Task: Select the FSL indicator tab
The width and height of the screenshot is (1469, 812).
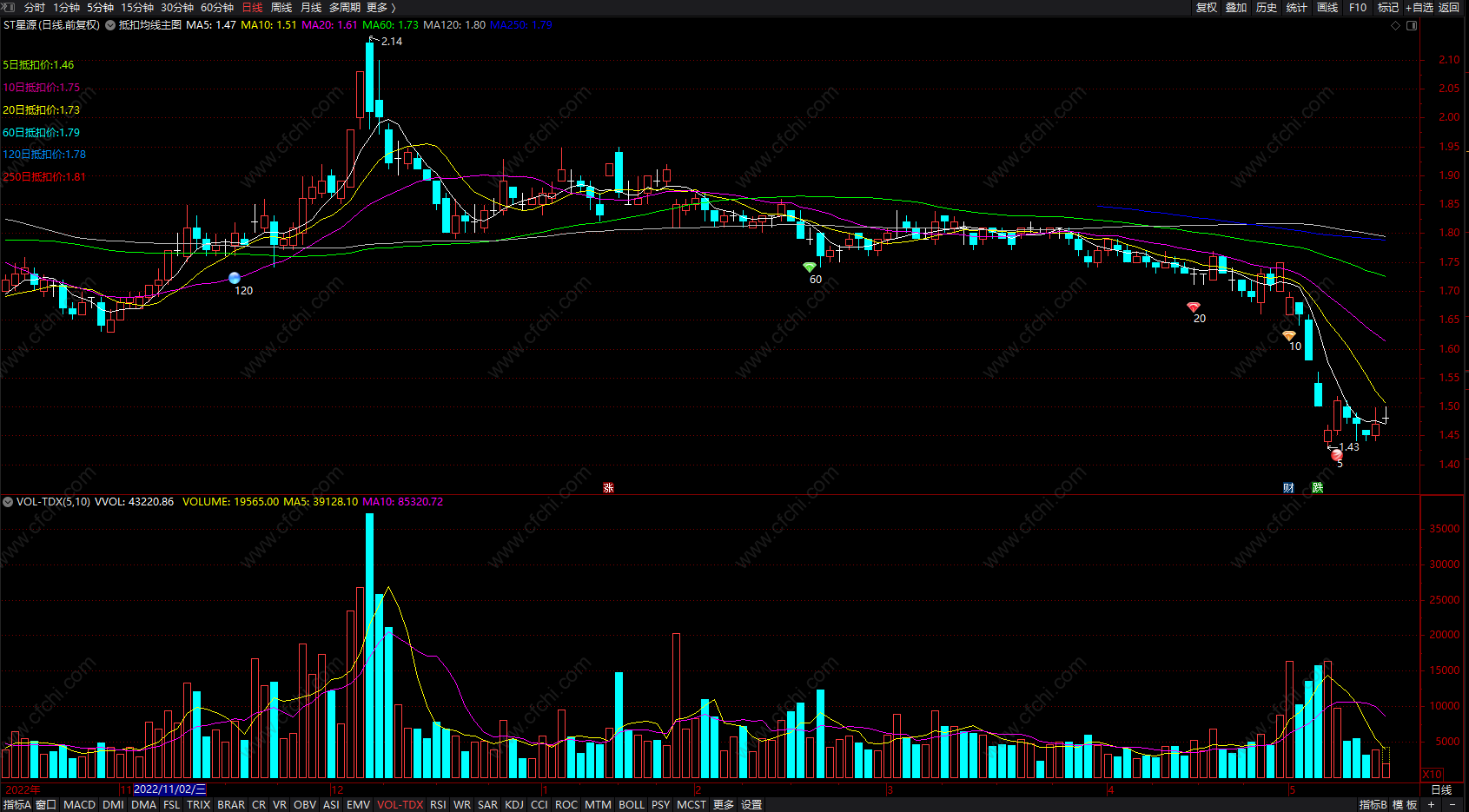Action: point(172,805)
